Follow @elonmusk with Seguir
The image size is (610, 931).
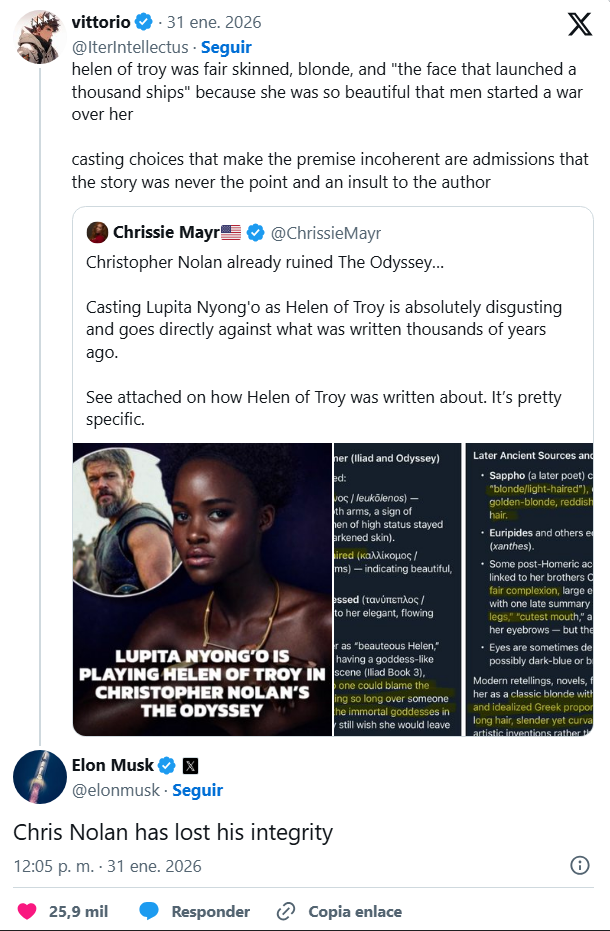198,790
